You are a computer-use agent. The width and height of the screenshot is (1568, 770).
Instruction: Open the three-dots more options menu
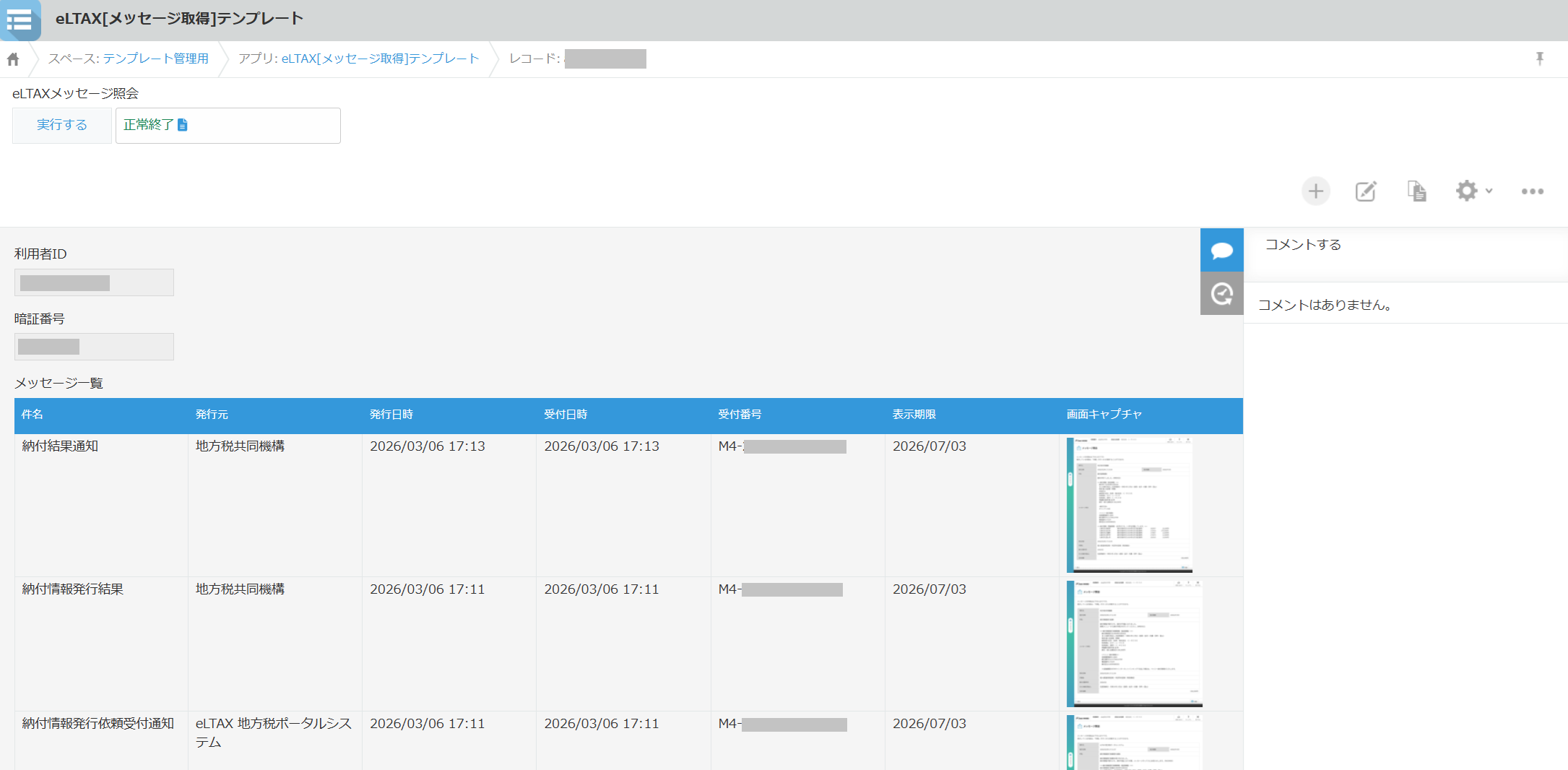tap(1532, 191)
